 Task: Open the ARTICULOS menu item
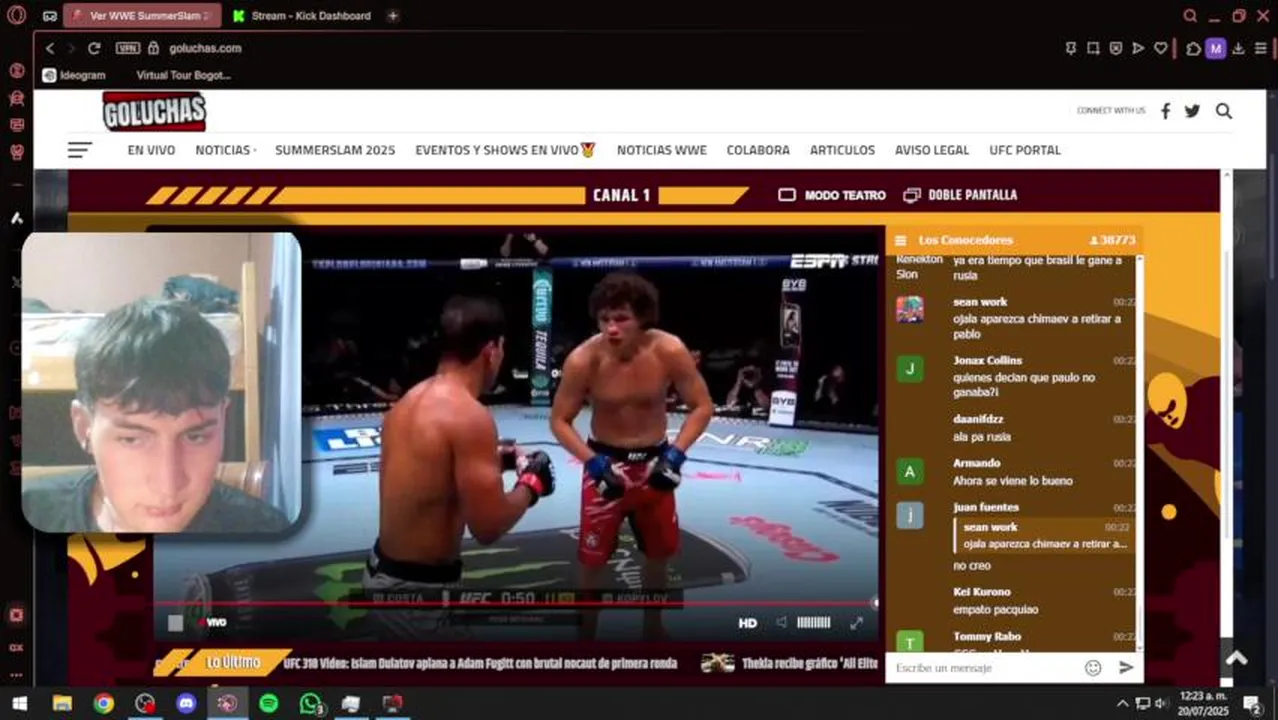[842, 150]
